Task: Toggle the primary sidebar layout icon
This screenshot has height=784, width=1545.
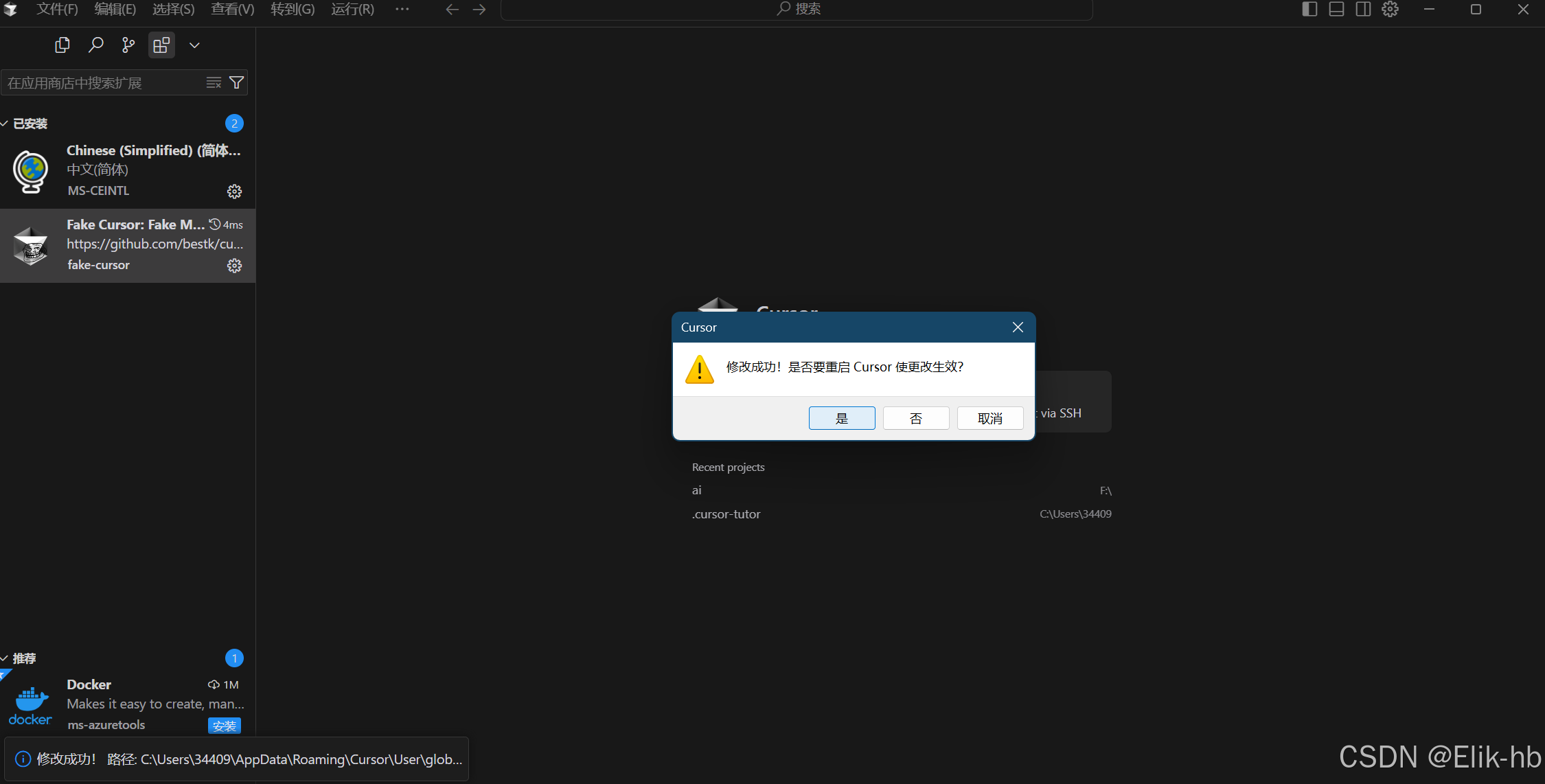Action: coord(1309,9)
